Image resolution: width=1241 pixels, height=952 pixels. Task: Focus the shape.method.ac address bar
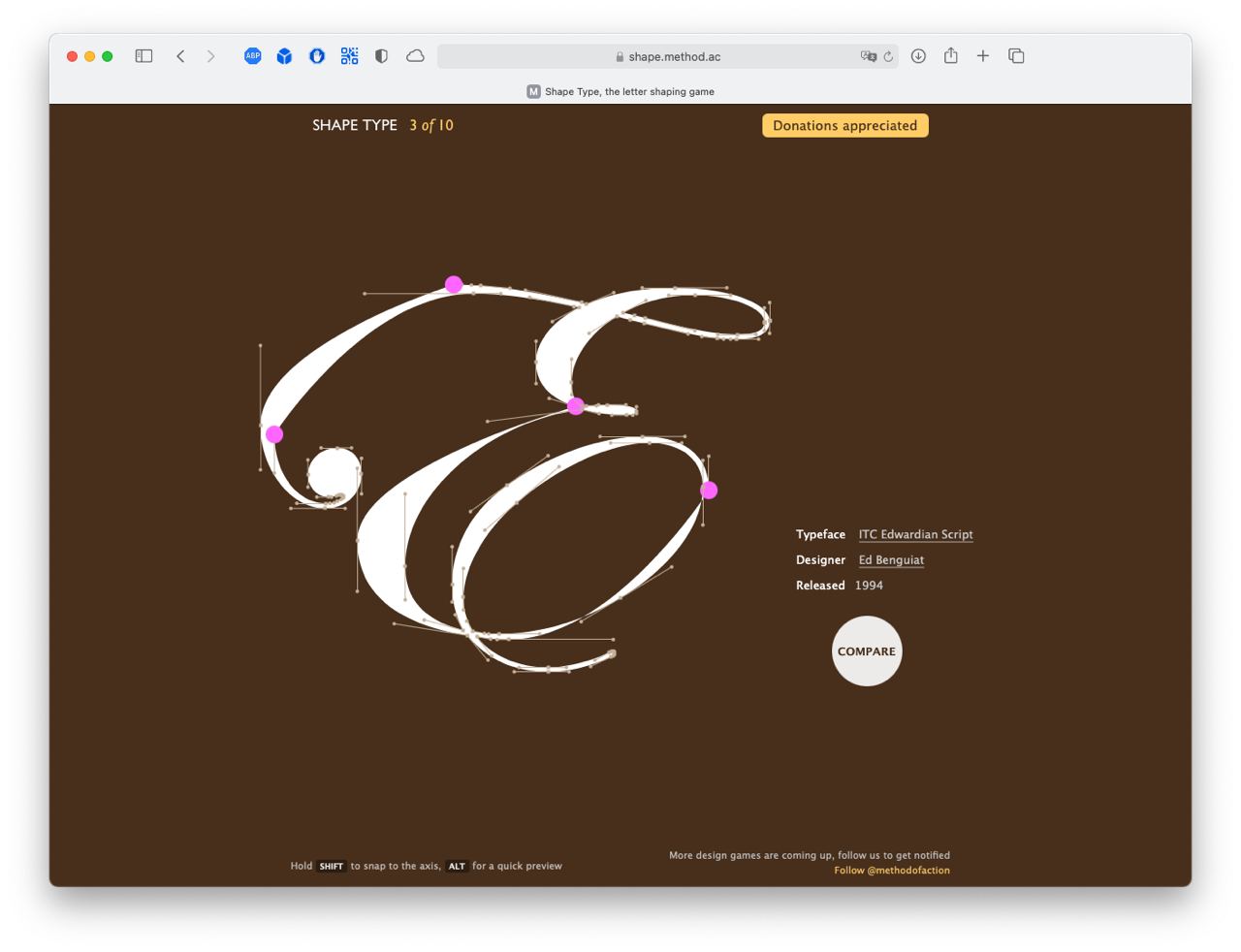point(668,56)
